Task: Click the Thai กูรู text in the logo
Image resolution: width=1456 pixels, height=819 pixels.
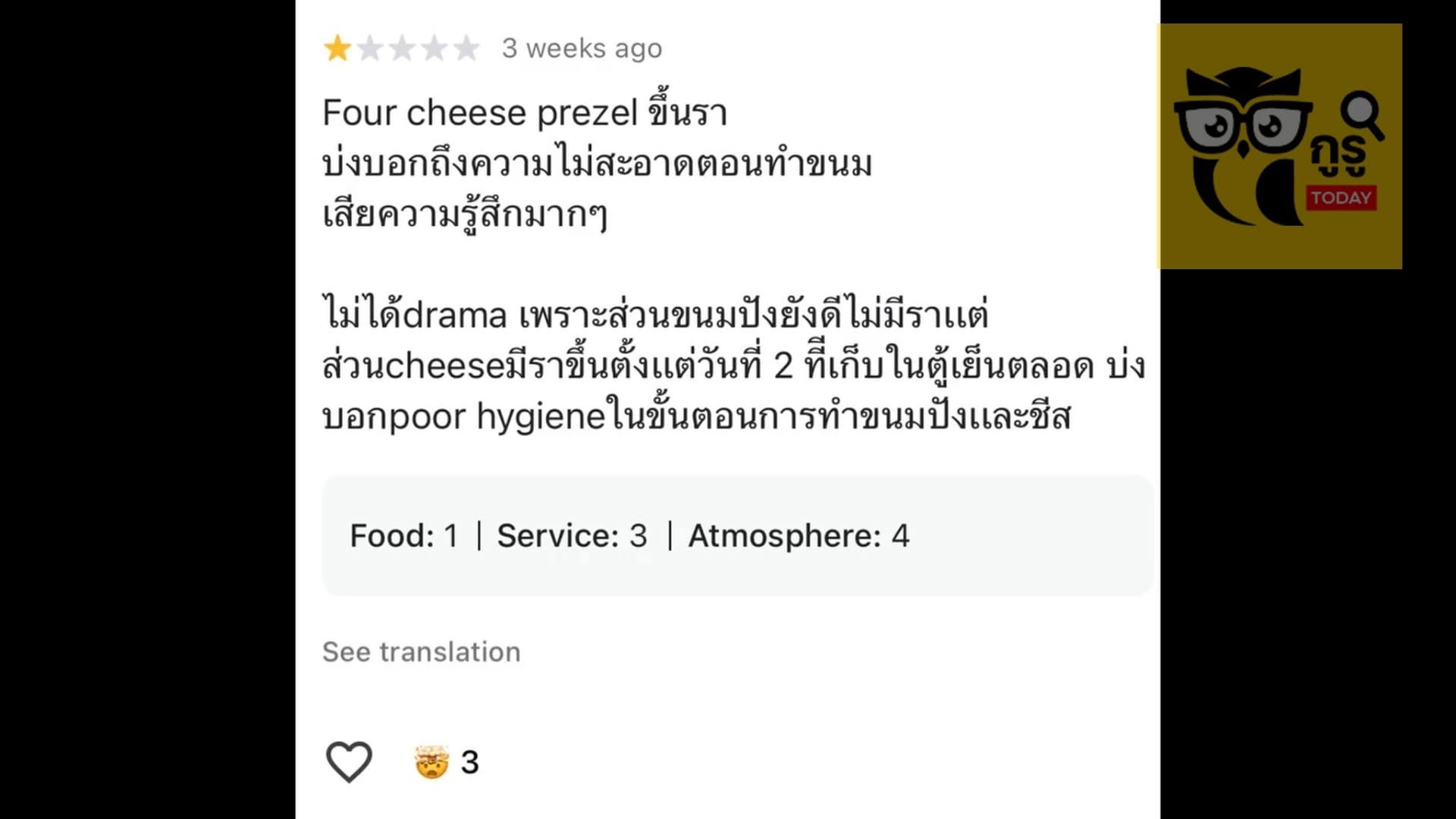Action: point(1338,156)
